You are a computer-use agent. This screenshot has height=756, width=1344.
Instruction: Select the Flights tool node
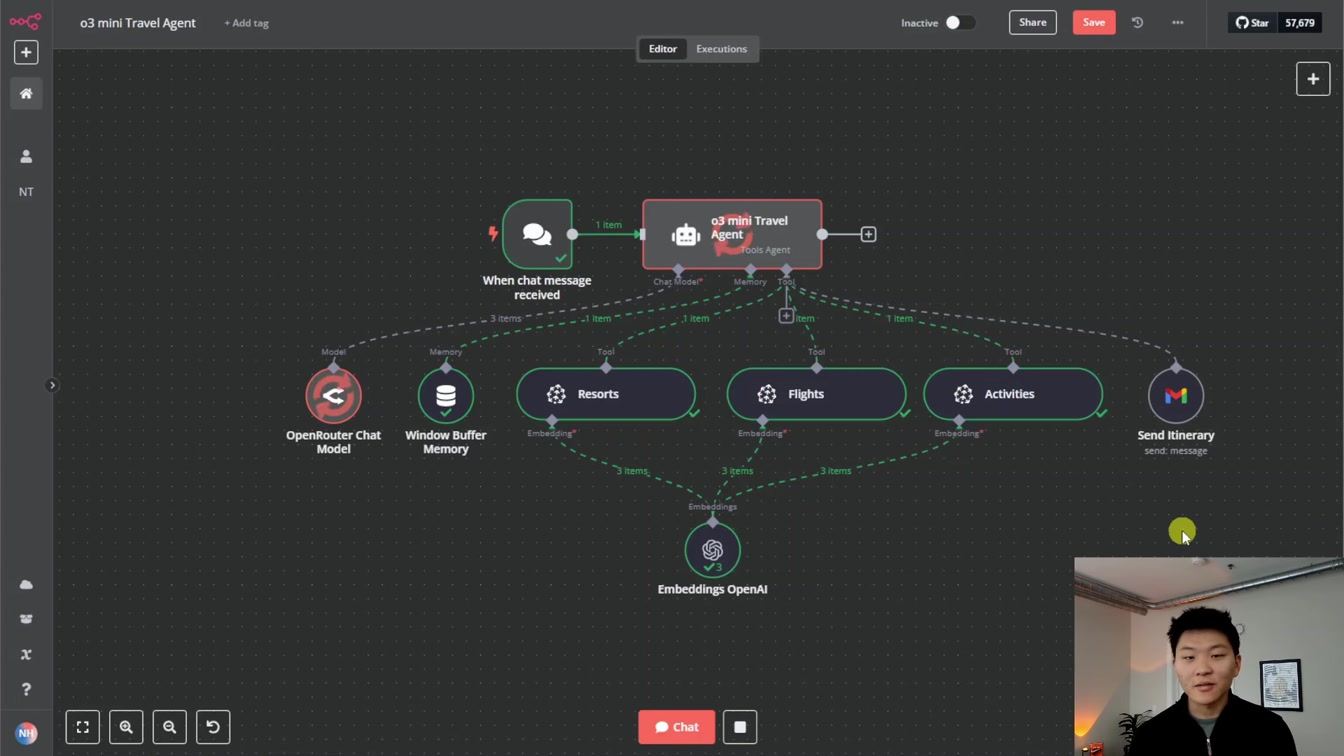pyautogui.click(x=816, y=394)
